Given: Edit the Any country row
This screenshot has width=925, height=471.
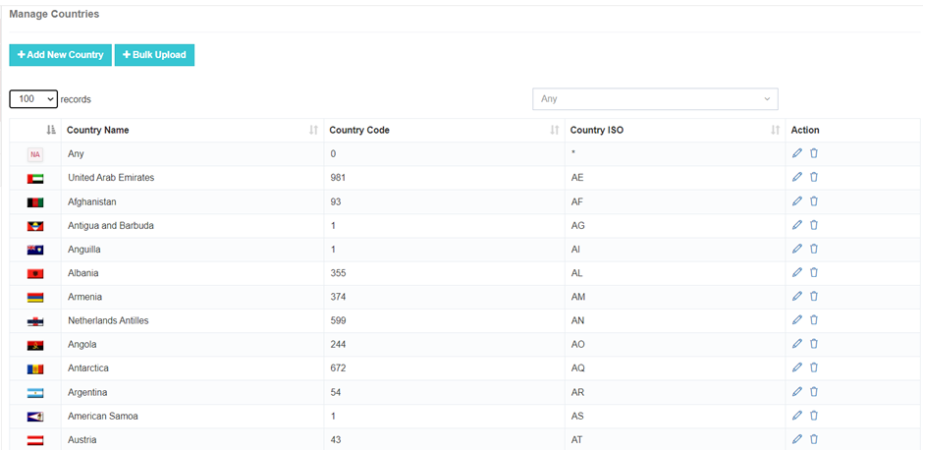Looking at the screenshot, I should coord(797,153).
